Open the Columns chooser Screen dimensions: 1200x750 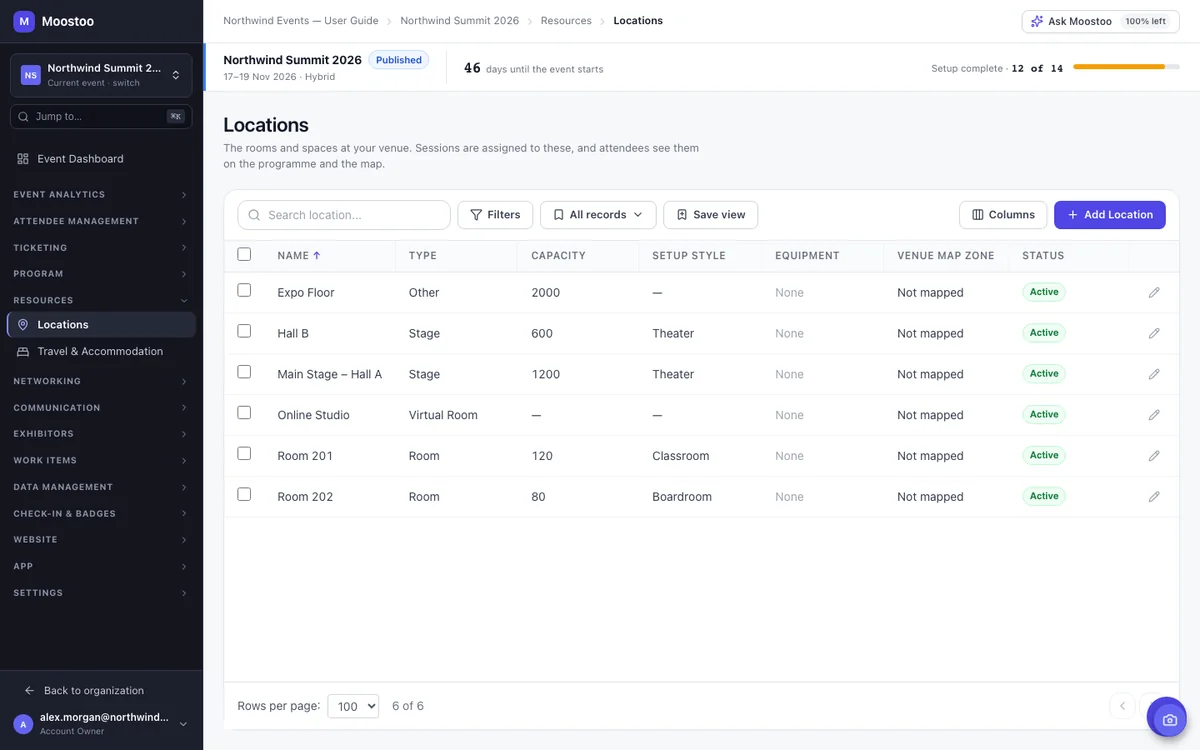pyautogui.click(x=1003, y=215)
